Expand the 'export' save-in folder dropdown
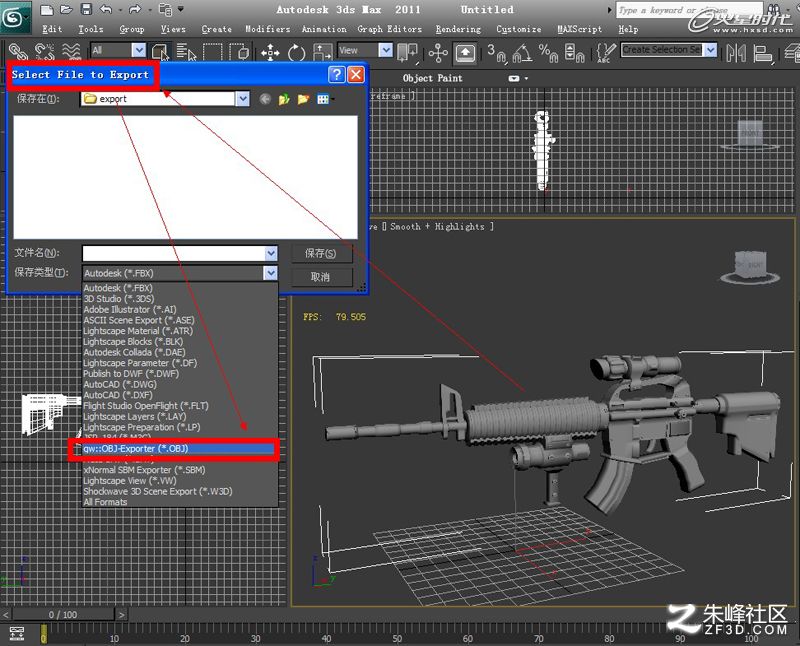The width and height of the screenshot is (800, 646). [x=243, y=98]
